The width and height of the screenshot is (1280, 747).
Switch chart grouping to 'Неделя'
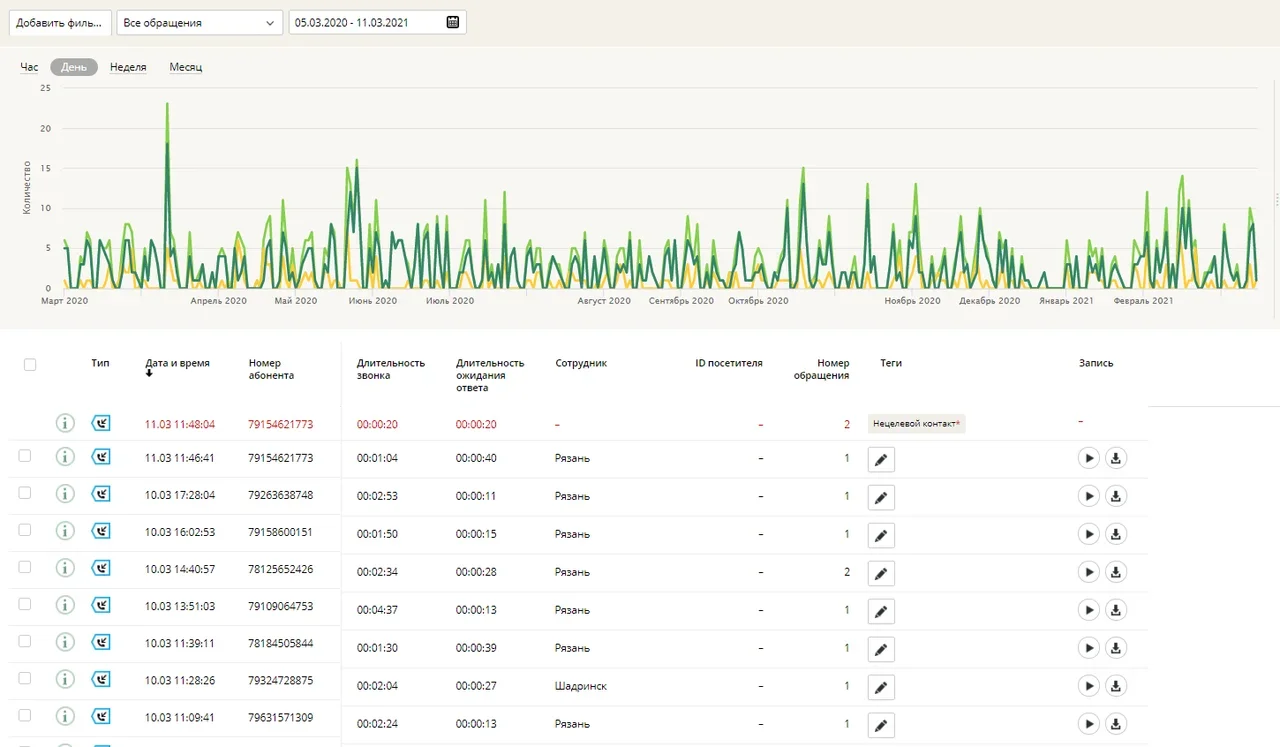coord(128,67)
